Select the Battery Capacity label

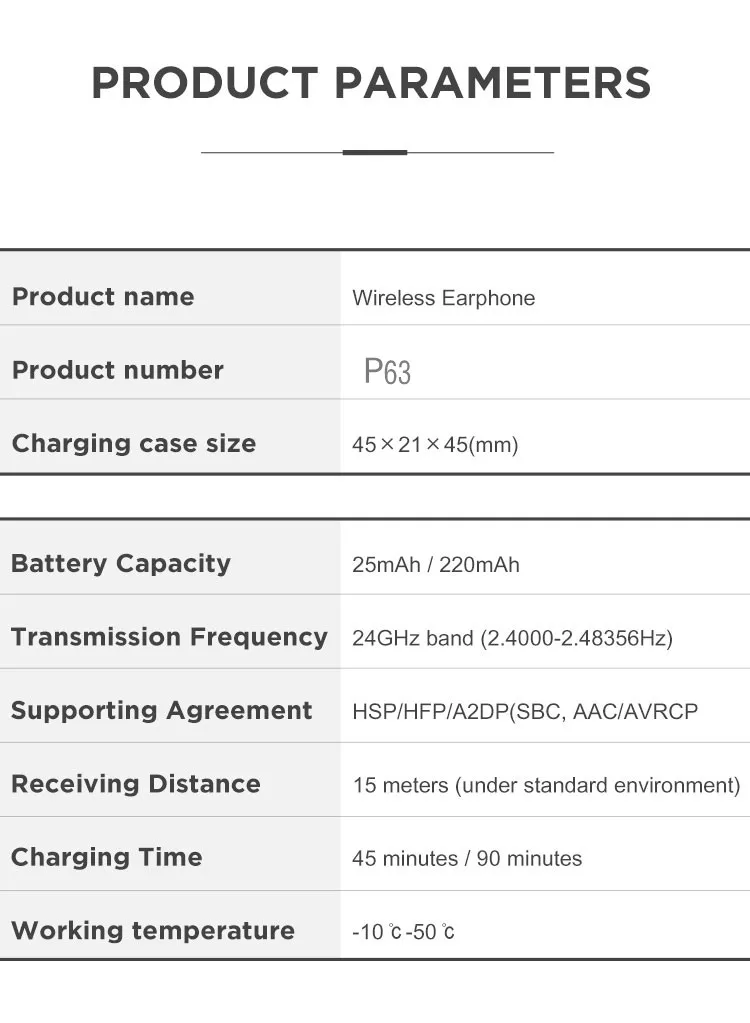(121, 564)
